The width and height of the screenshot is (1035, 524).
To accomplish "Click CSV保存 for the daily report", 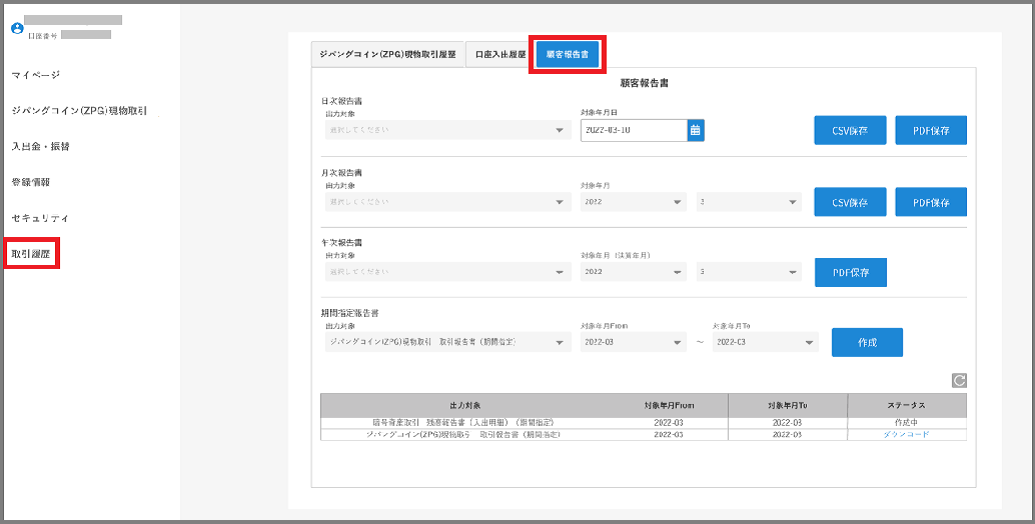I will [x=850, y=131].
